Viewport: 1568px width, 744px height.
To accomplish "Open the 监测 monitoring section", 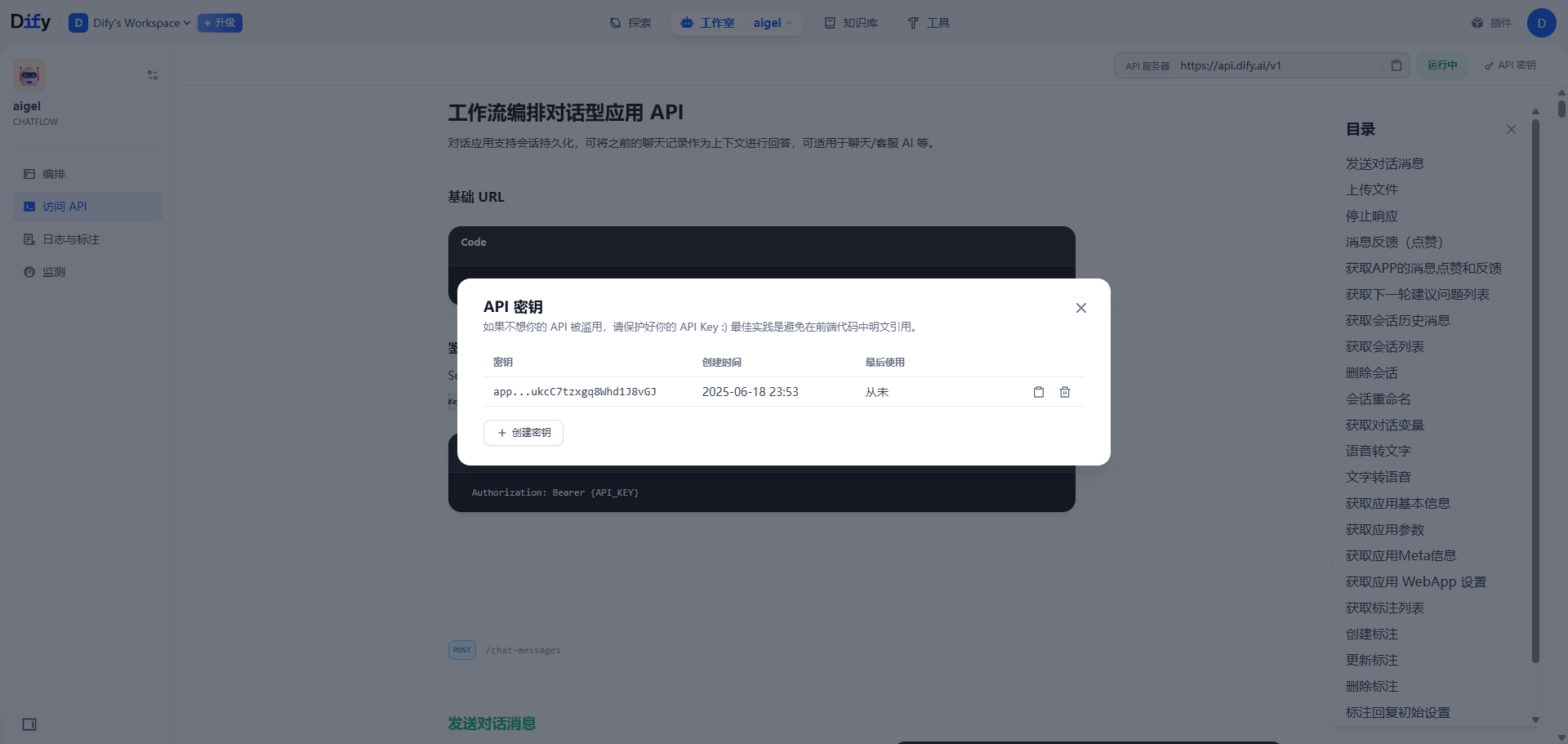I will [53, 272].
